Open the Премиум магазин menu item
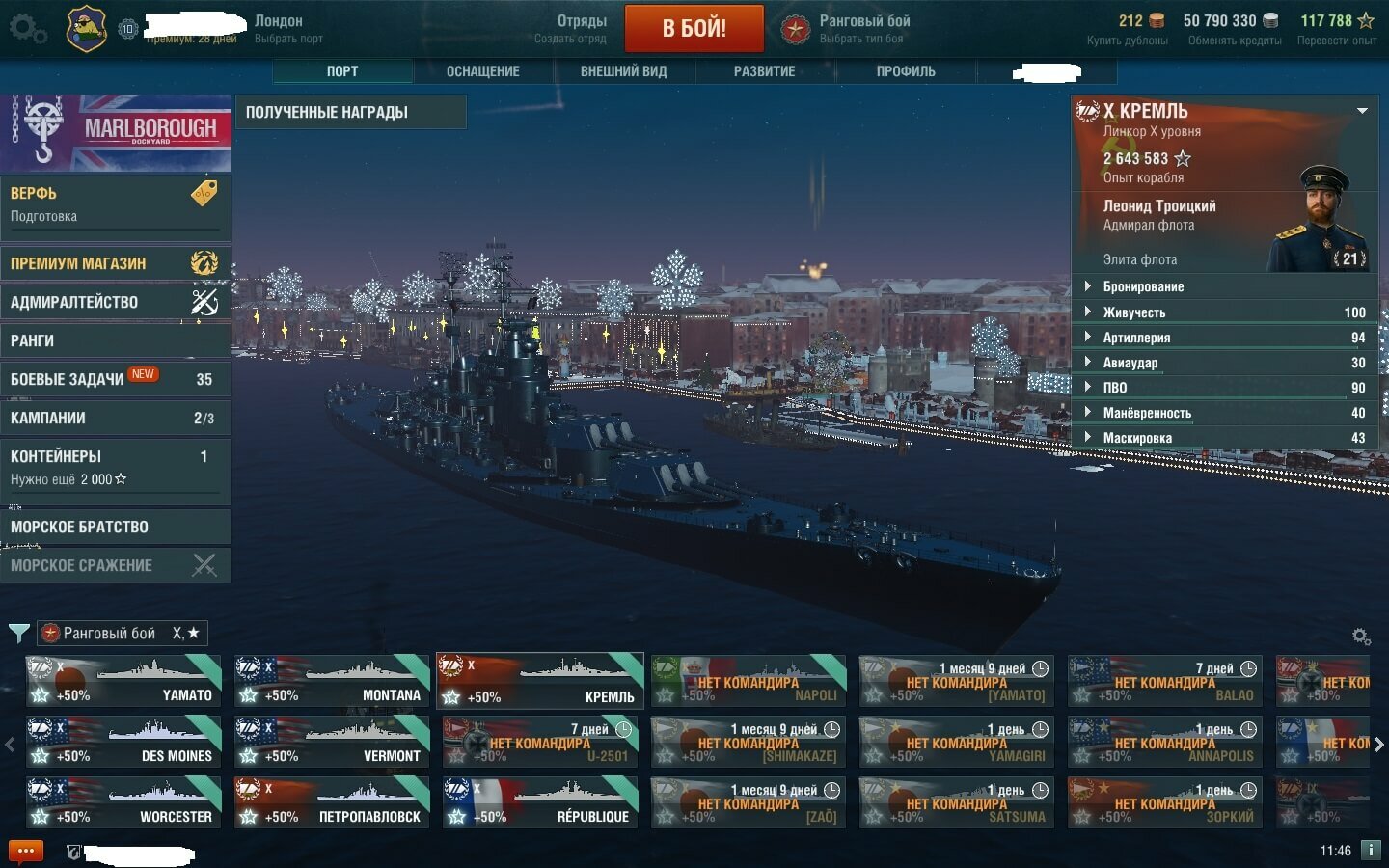Viewport: 1389px width, 868px height. (x=116, y=263)
